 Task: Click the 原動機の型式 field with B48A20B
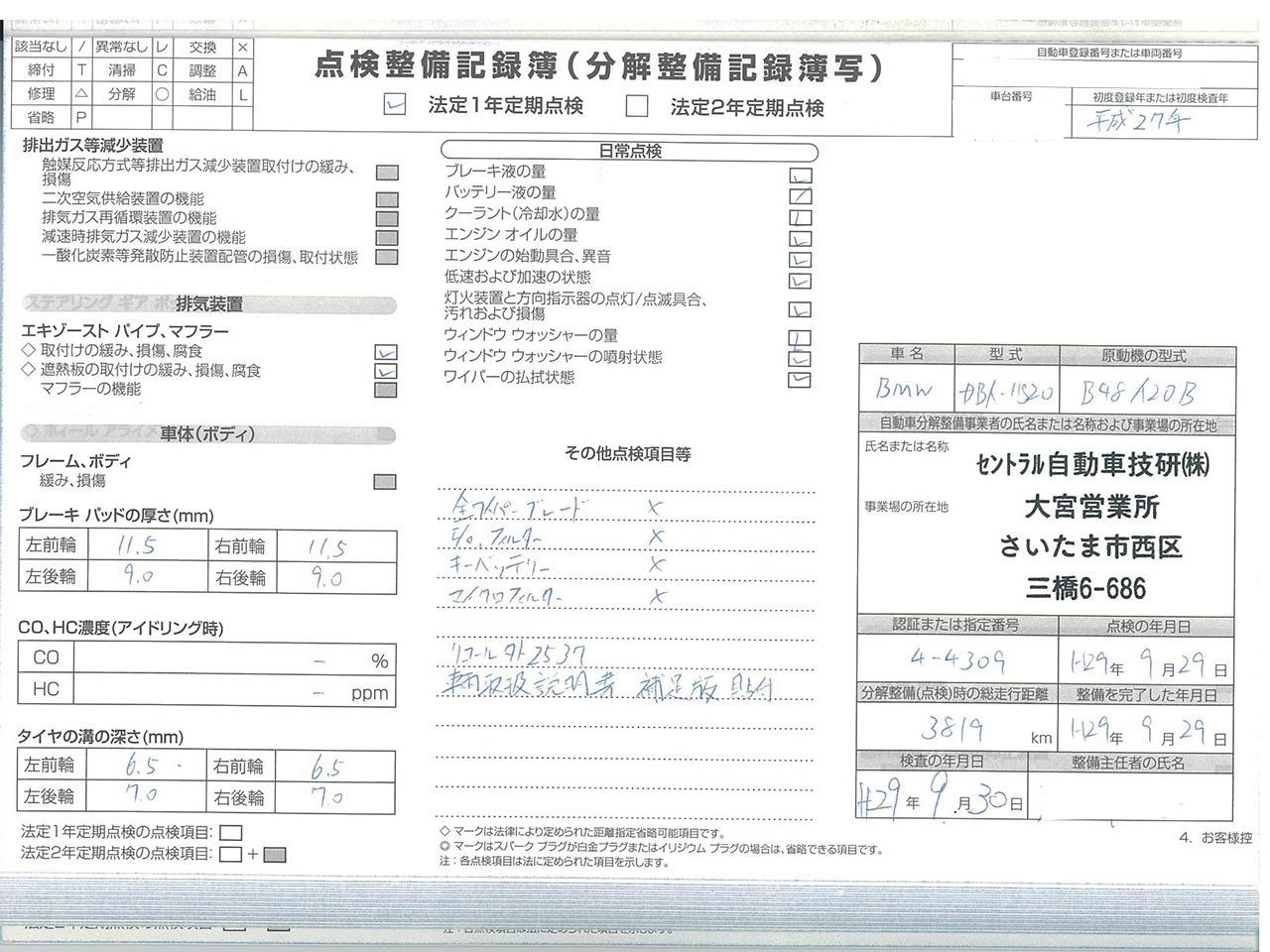pos(1145,393)
